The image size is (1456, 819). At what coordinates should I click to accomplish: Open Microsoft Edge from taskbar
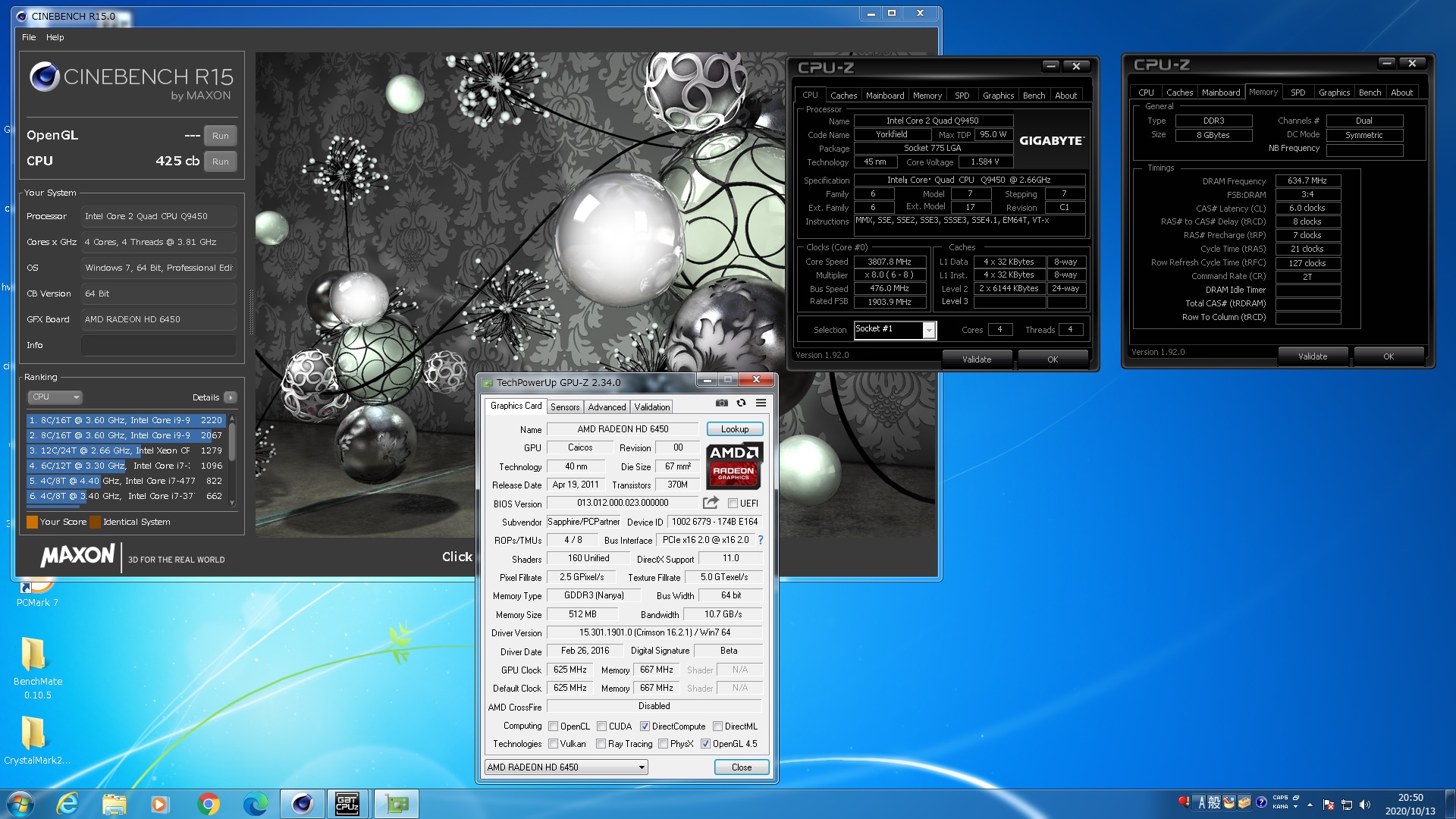(256, 804)
